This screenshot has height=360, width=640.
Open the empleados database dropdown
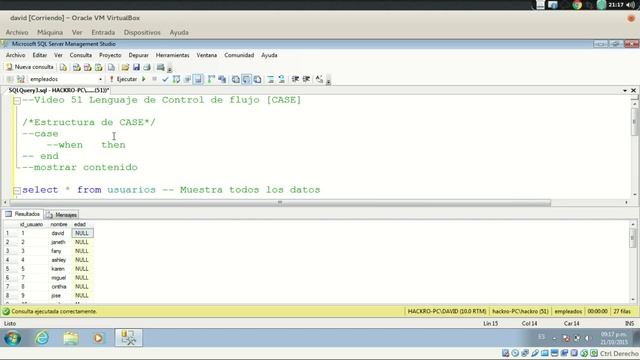[101, 79]
